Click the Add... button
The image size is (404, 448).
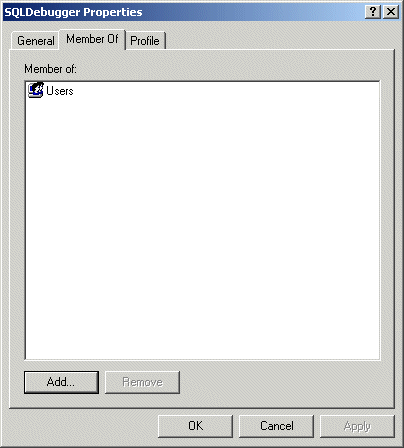61,382
